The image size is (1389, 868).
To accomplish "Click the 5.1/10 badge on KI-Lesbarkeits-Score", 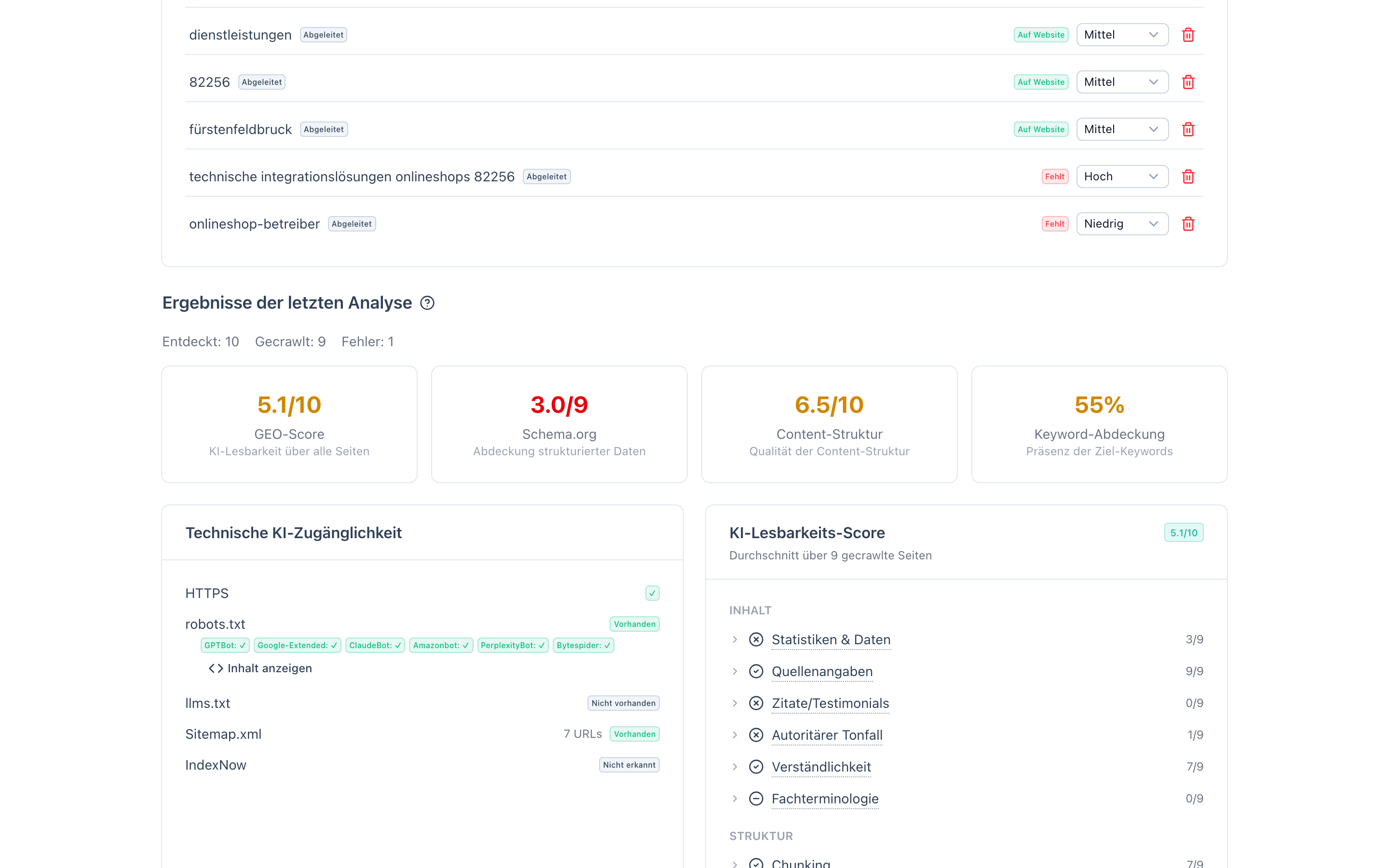I will (x=1184, y=532).
